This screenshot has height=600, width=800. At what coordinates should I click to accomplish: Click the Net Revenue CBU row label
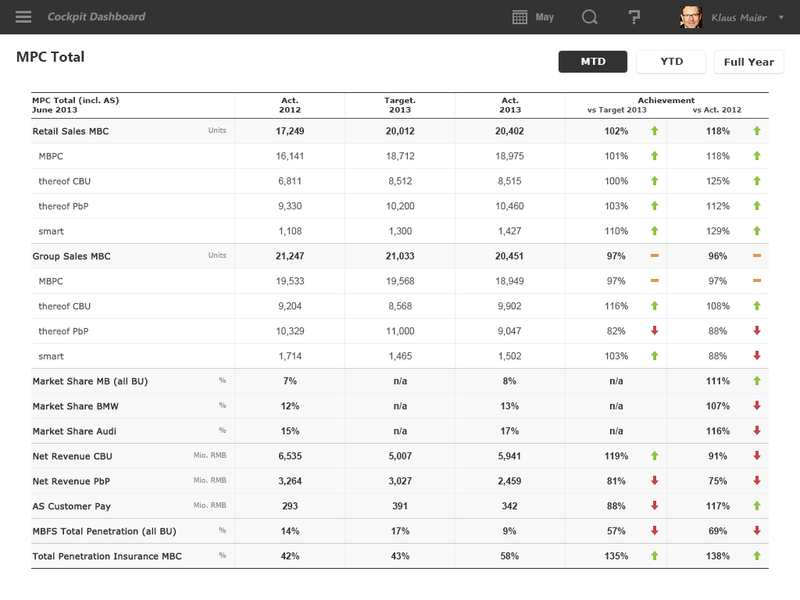click(x=74, y=456)
